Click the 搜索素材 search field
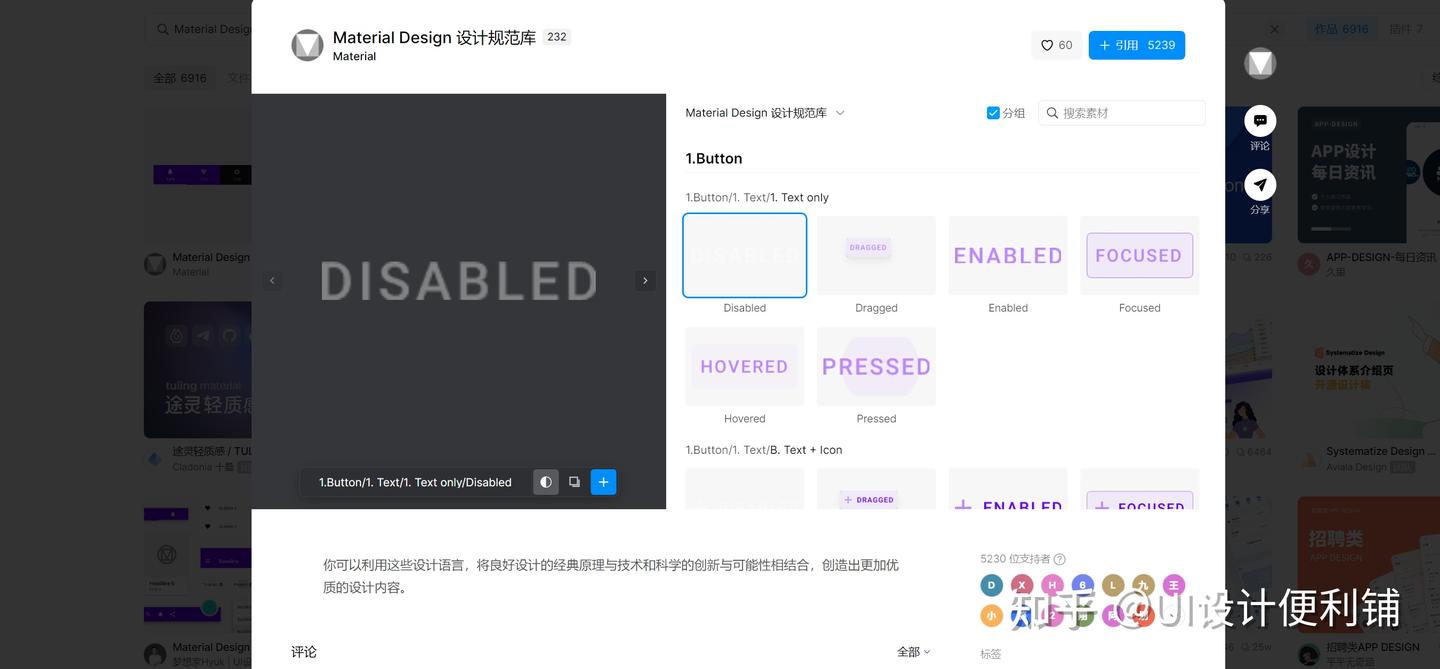The width and height of the screenshot is (1440, 669). (x=1122, y=113)
